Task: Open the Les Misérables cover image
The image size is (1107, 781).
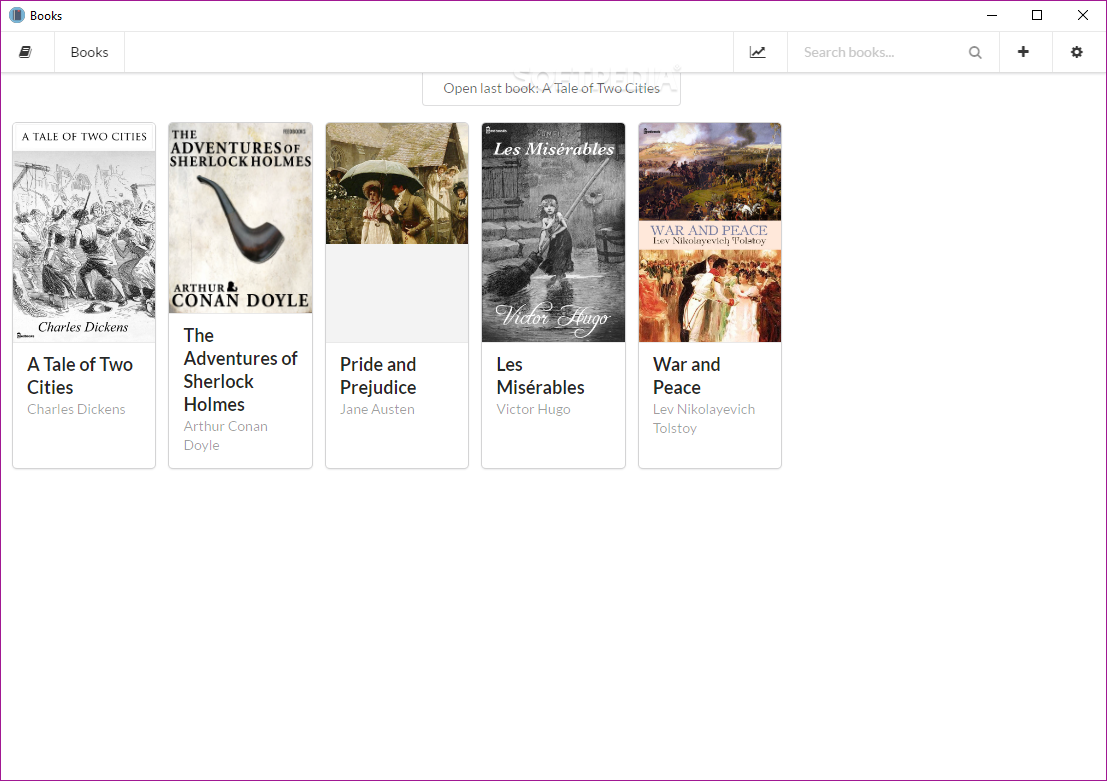Action: coord(554,232)
